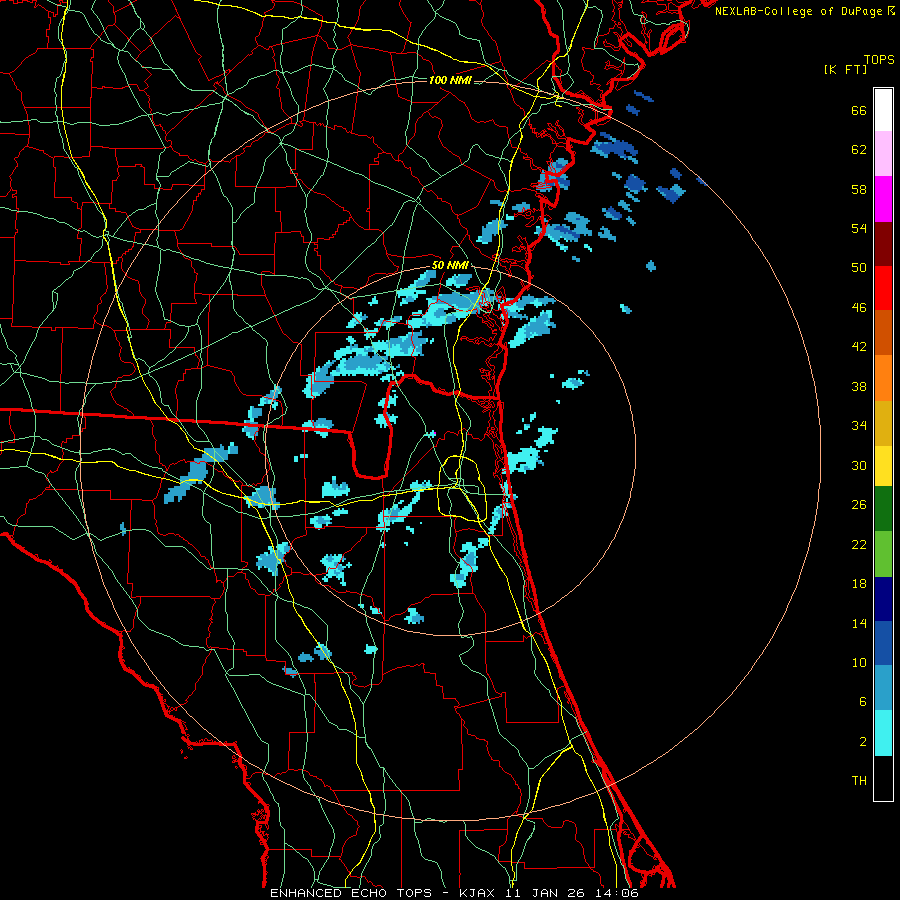The width and height of the screenshot is (900, 900).
Task: Pick the magenta legend swatch
Action: (x=883, y=199)
